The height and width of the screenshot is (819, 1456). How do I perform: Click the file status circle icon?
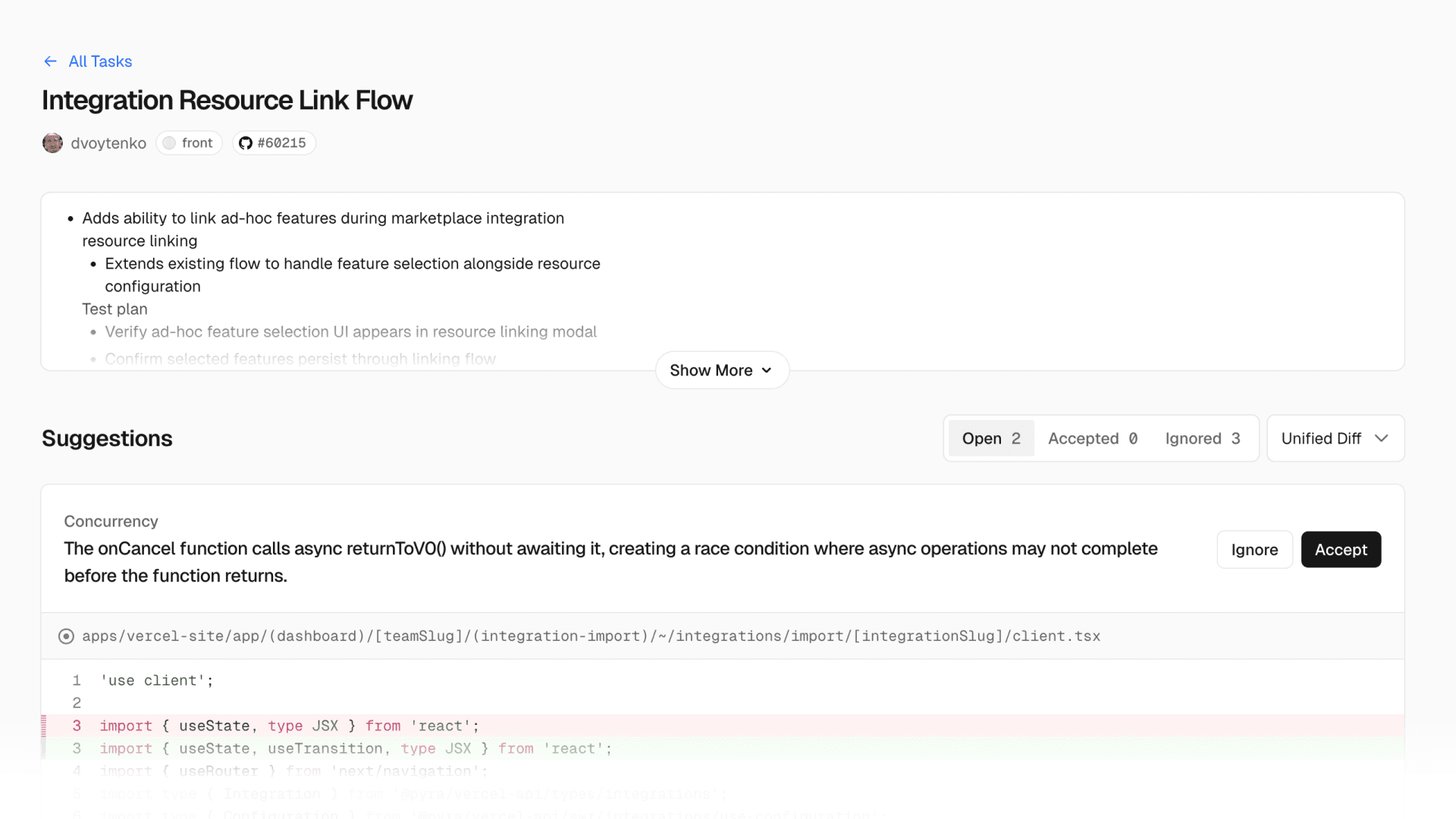click(66, 636)
